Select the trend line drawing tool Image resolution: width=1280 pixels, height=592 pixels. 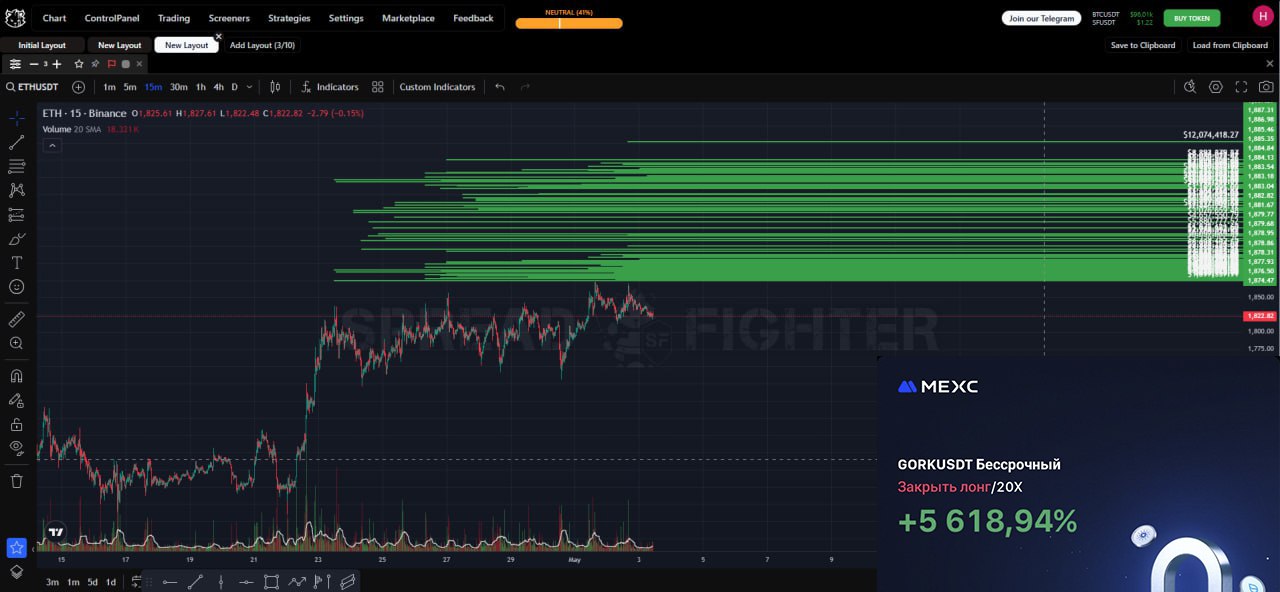point(16,142)
